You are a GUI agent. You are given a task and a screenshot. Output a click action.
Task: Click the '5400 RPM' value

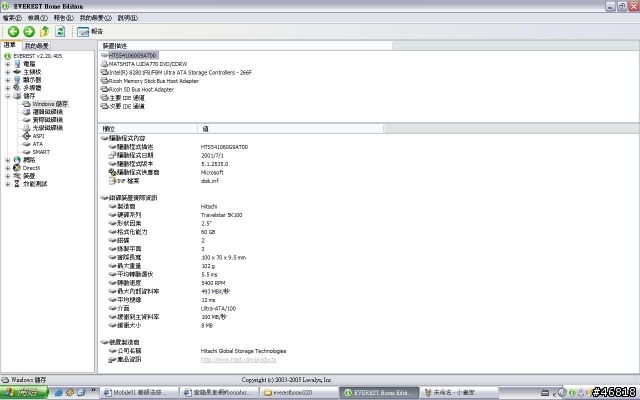point(213,283)
